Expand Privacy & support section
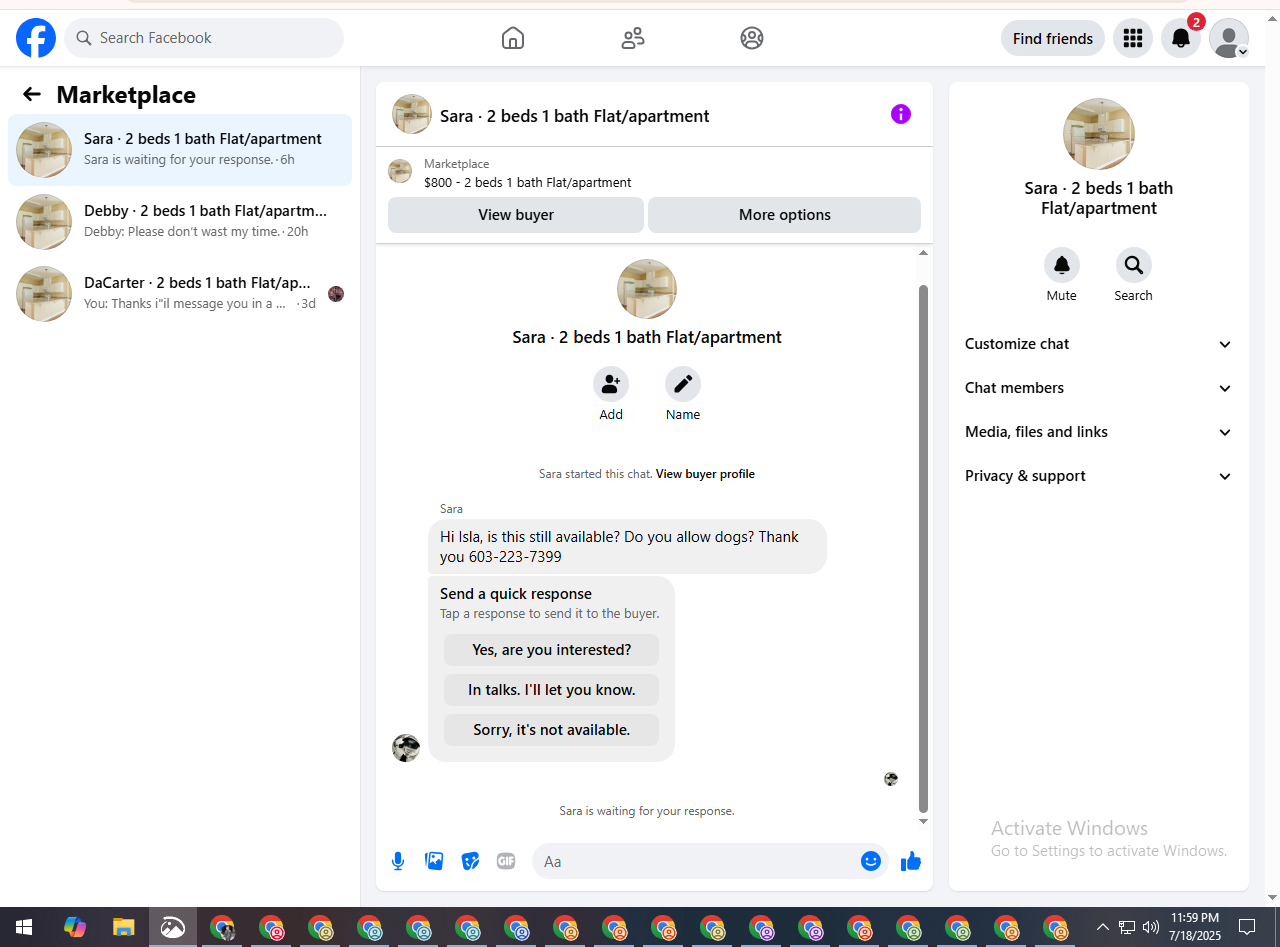This screenshot has height=947, width=1280. click(1098, 476)
